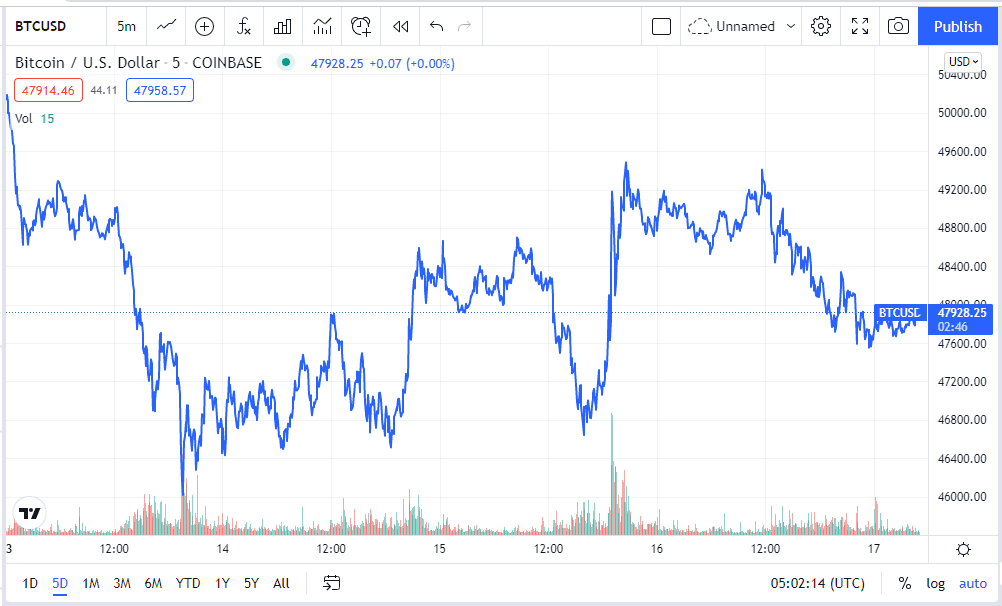Expand the Unnamed layout dropdown
Screen dimensions: 1002x606
[x=791, y=26]
